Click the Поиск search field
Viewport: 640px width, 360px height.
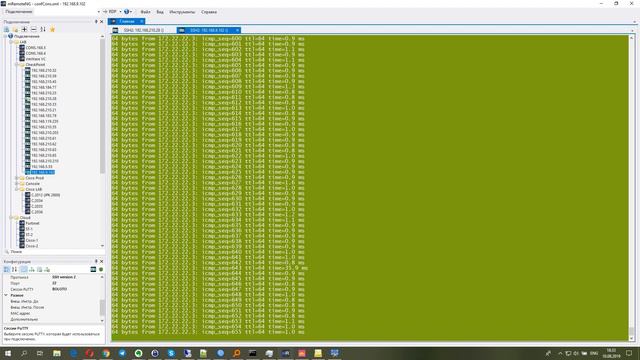[53, 252]
